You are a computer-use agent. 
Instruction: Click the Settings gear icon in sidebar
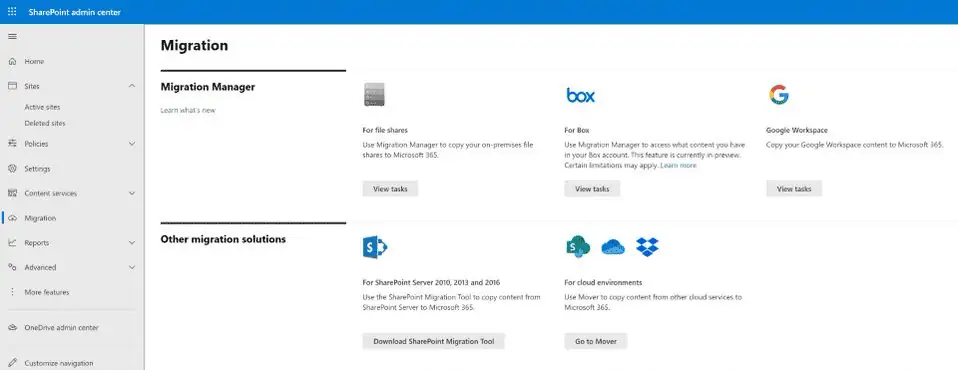12,169
